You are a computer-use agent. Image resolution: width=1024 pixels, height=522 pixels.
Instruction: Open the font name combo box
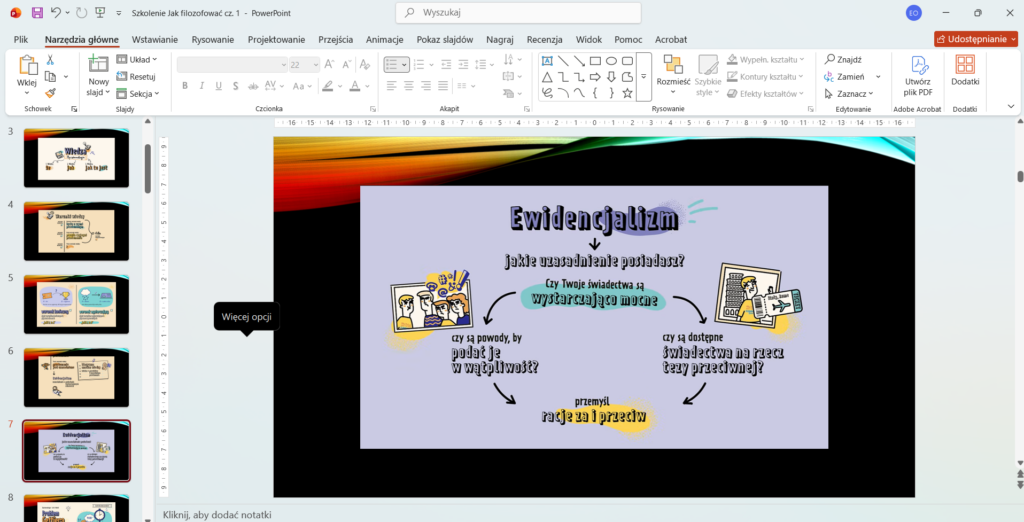coord(232,65)
